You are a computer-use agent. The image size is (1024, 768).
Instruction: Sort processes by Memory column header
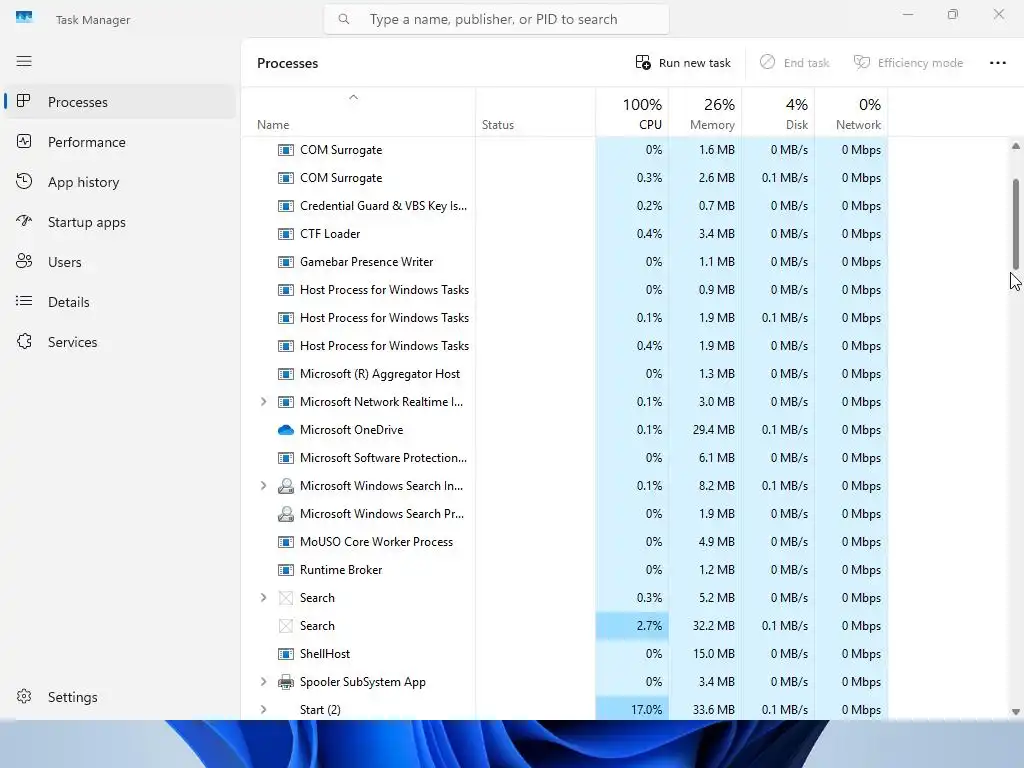tap(705, 112)
